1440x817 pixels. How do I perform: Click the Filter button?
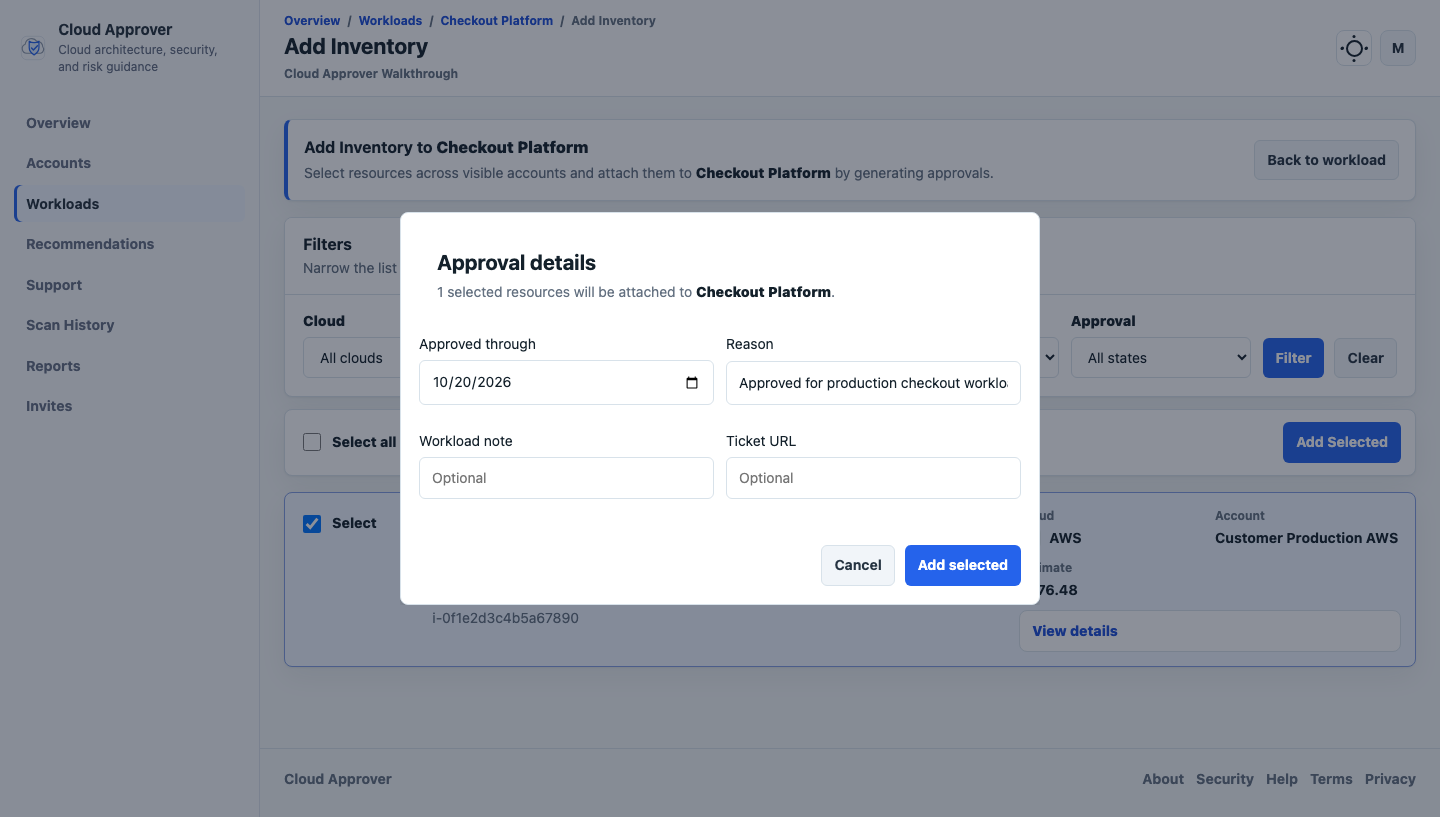pos(1293,358)
